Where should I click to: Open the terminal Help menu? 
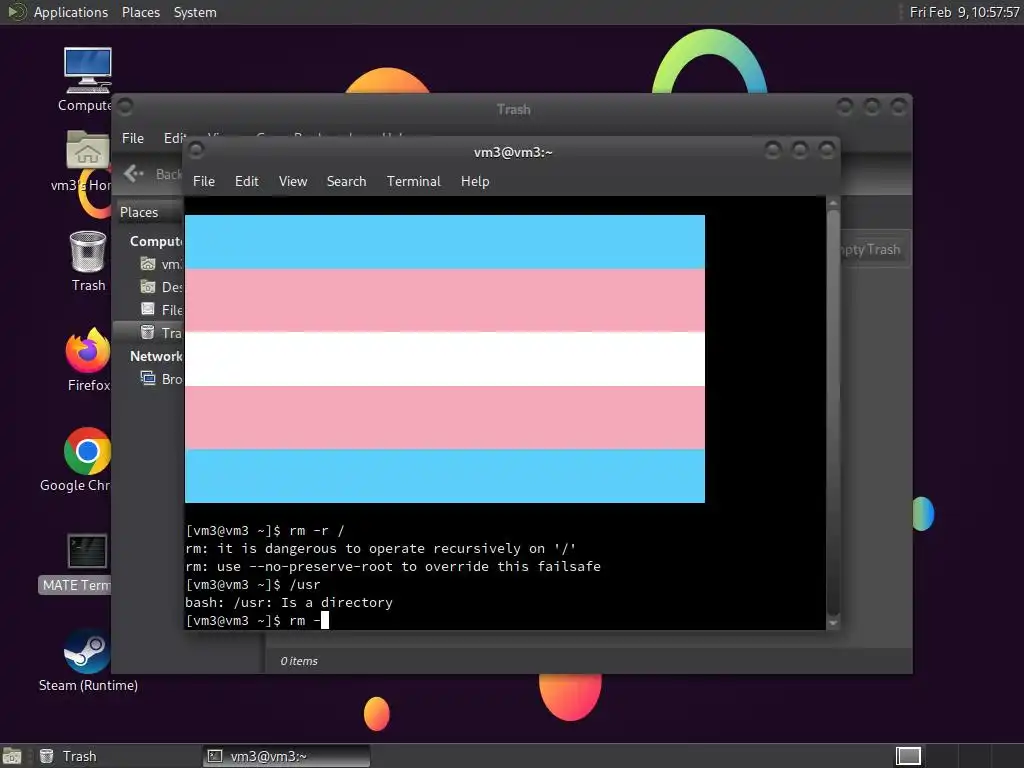tap(475, 181)
